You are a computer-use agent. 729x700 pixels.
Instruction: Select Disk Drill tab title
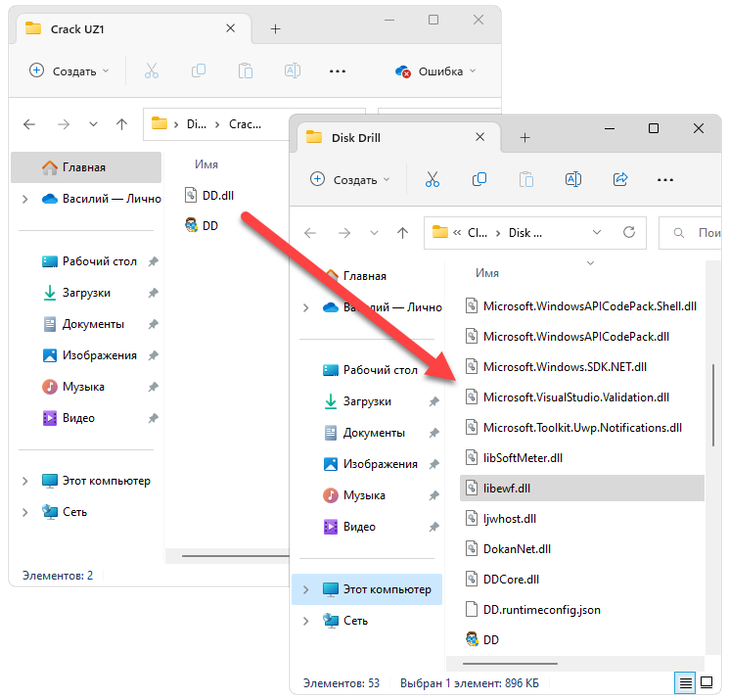(x=356, y=138)
